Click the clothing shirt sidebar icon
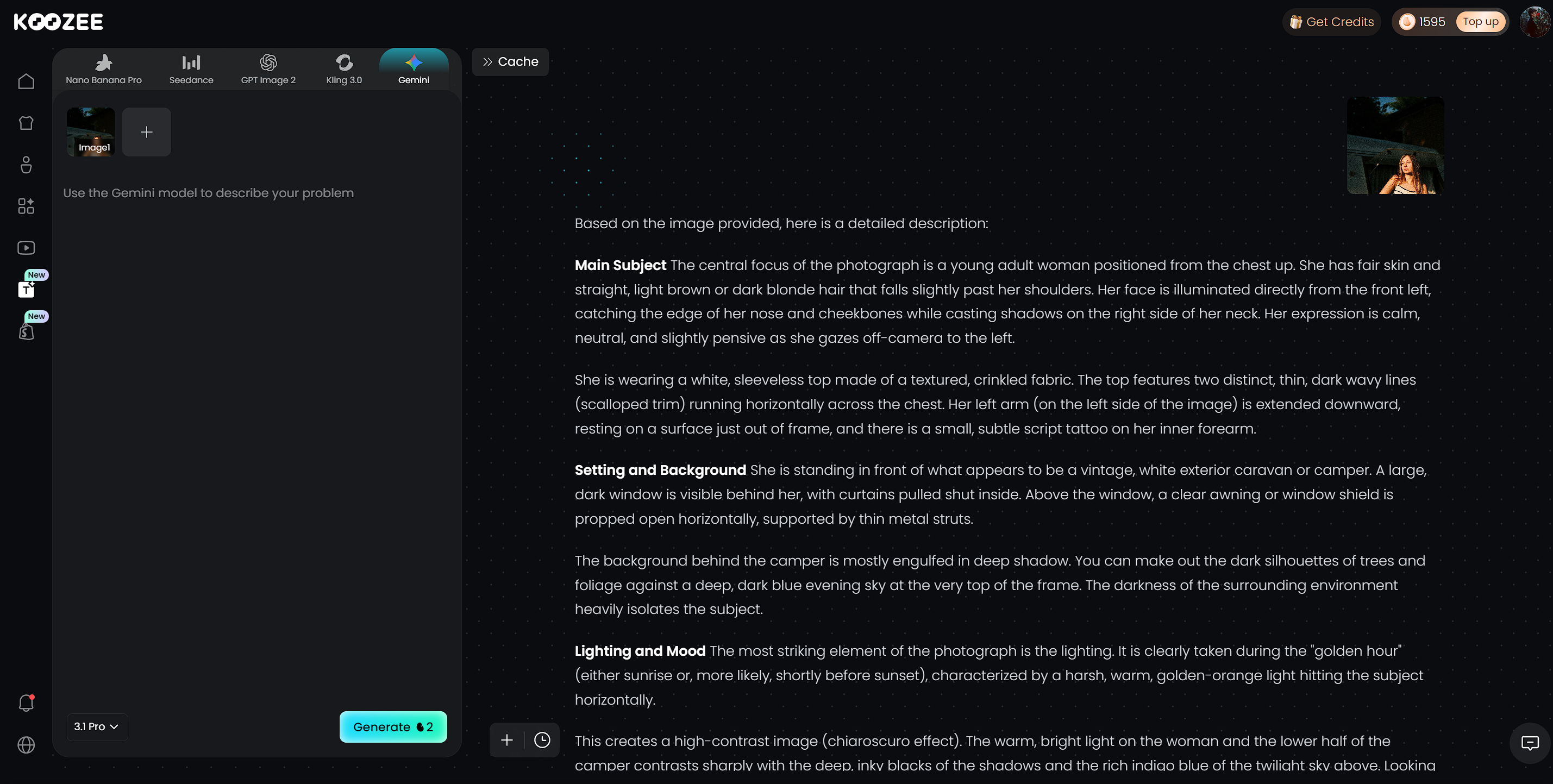The width and height of the screenshot is (1553, 784). point(26,123)
